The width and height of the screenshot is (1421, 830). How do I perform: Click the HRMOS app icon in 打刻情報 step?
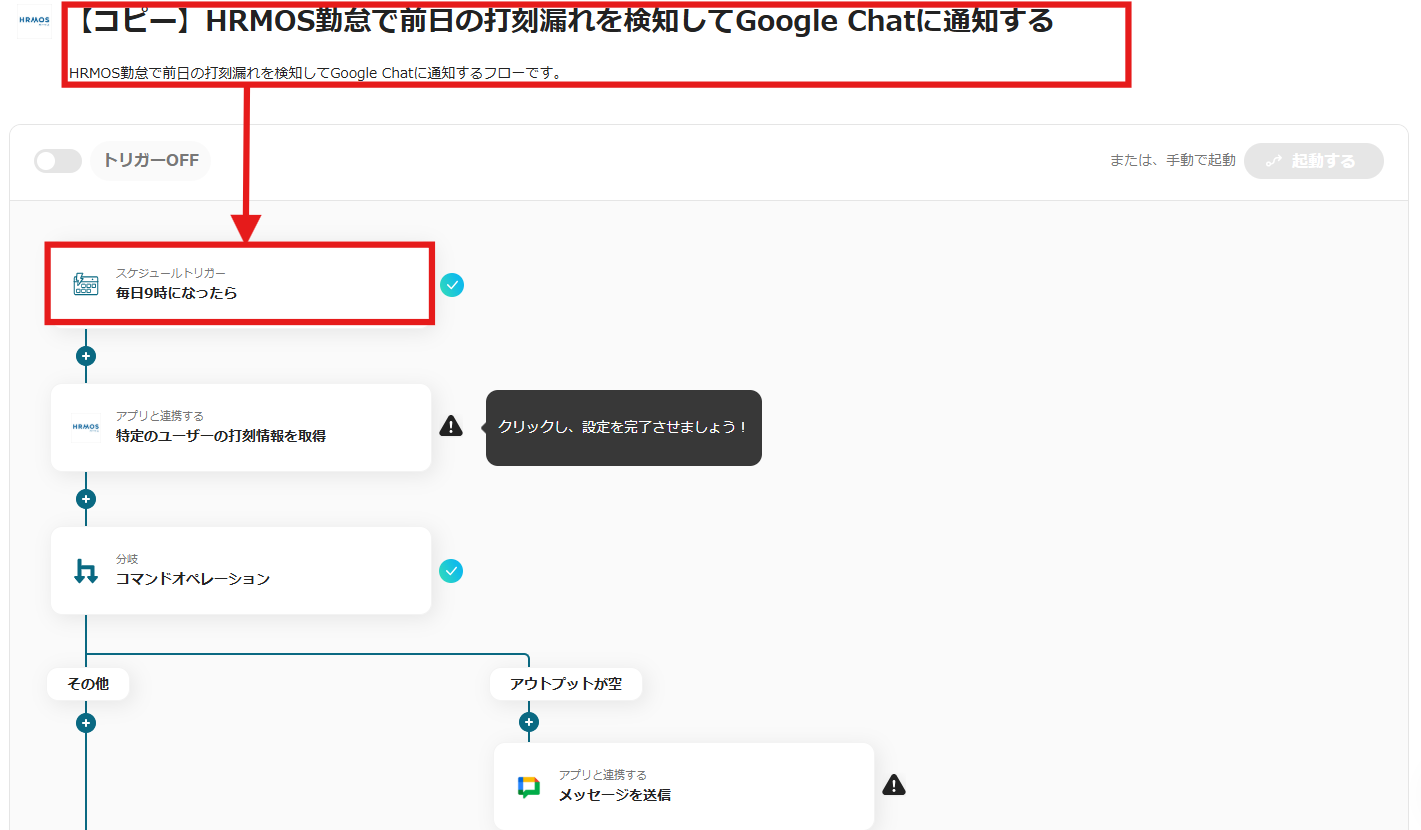[x=86, y=427]
